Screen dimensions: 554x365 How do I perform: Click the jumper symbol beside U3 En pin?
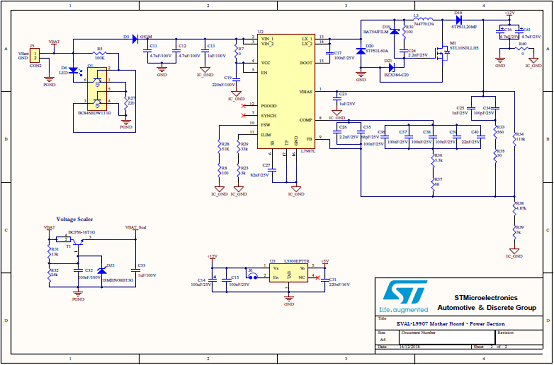pyautogui.click(x=252, y=277)
